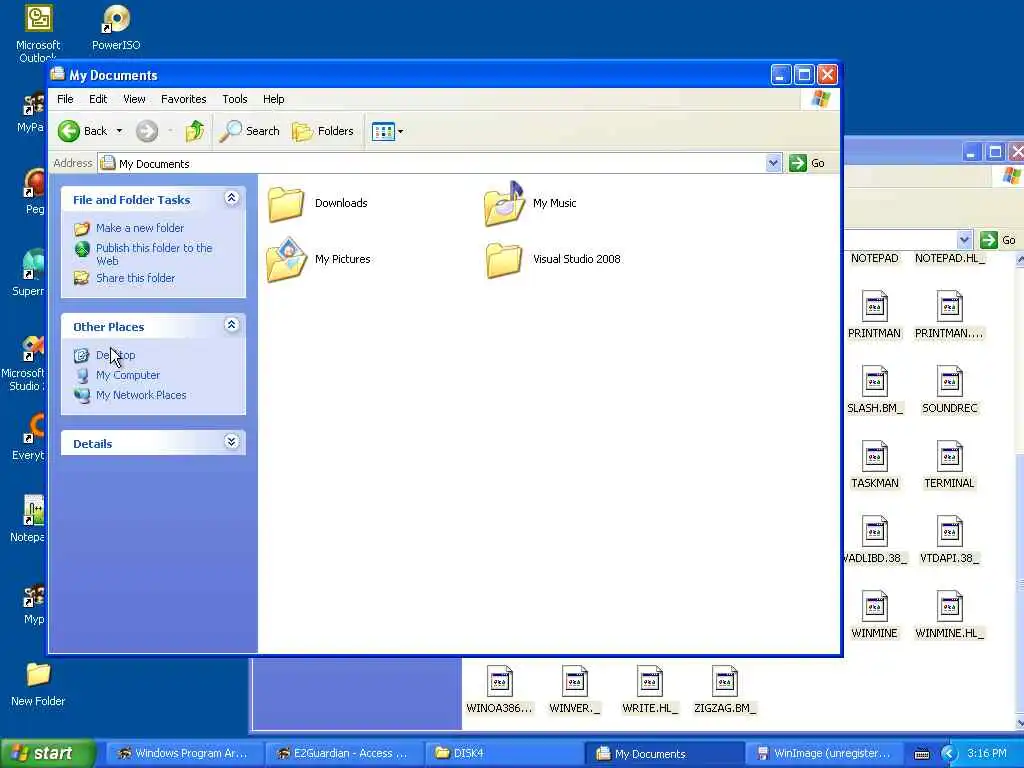Select the TERMINAL file icon
Viewport: 1024px width, 768px height.
pyautogui.click(x=949, y=456)
